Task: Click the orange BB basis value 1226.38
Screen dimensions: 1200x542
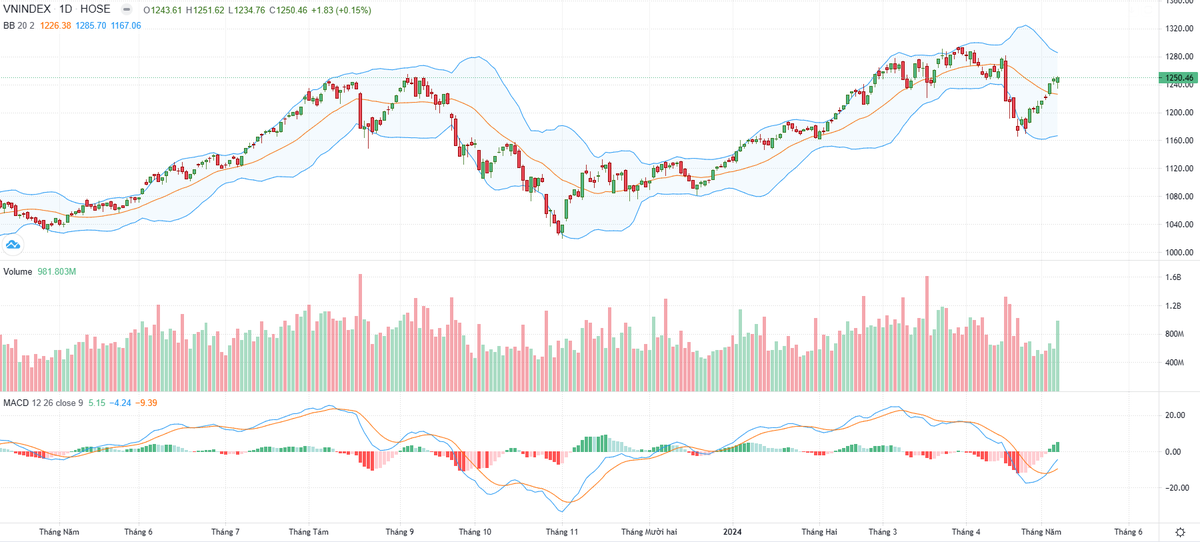Action: 57,24
